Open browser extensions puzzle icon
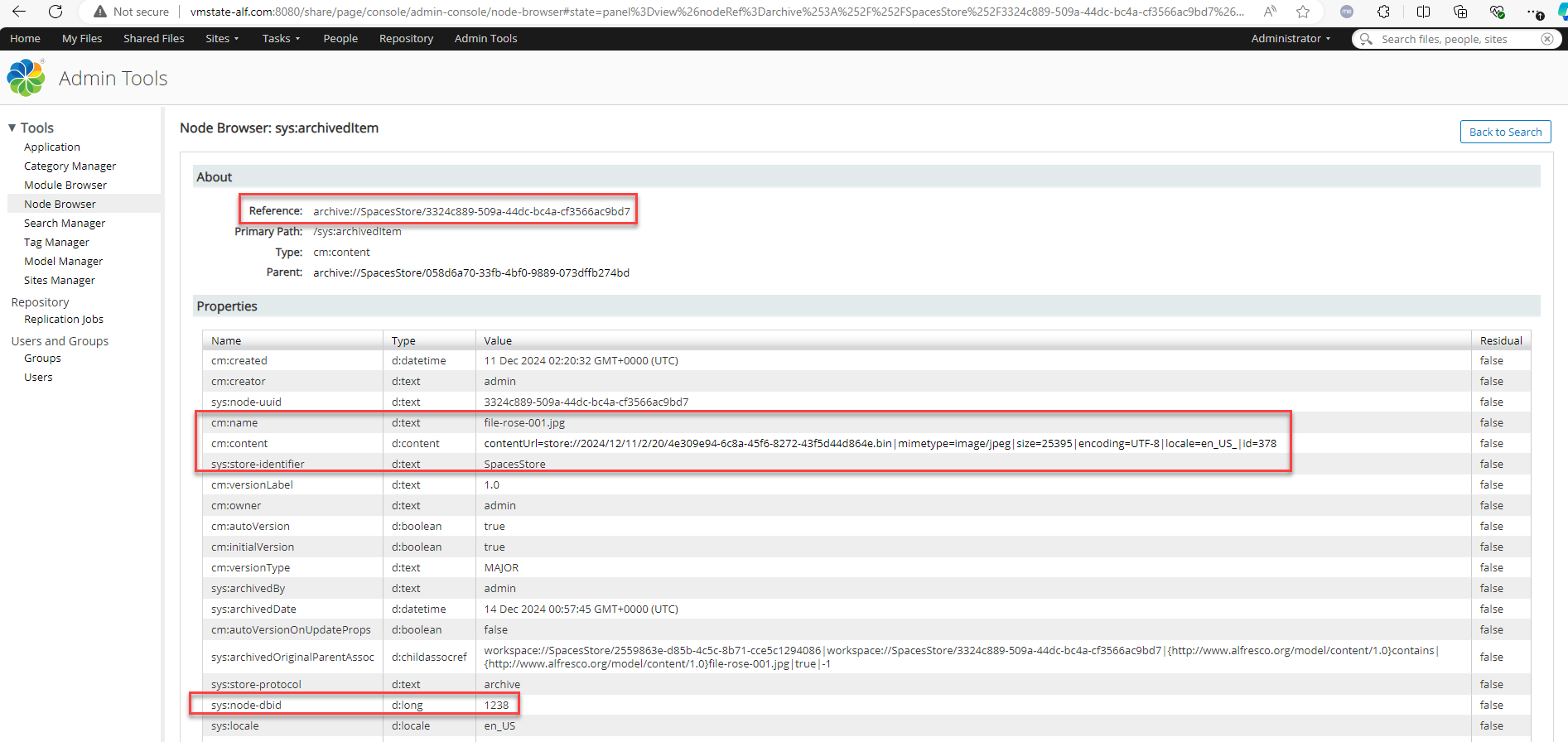 1383,12
